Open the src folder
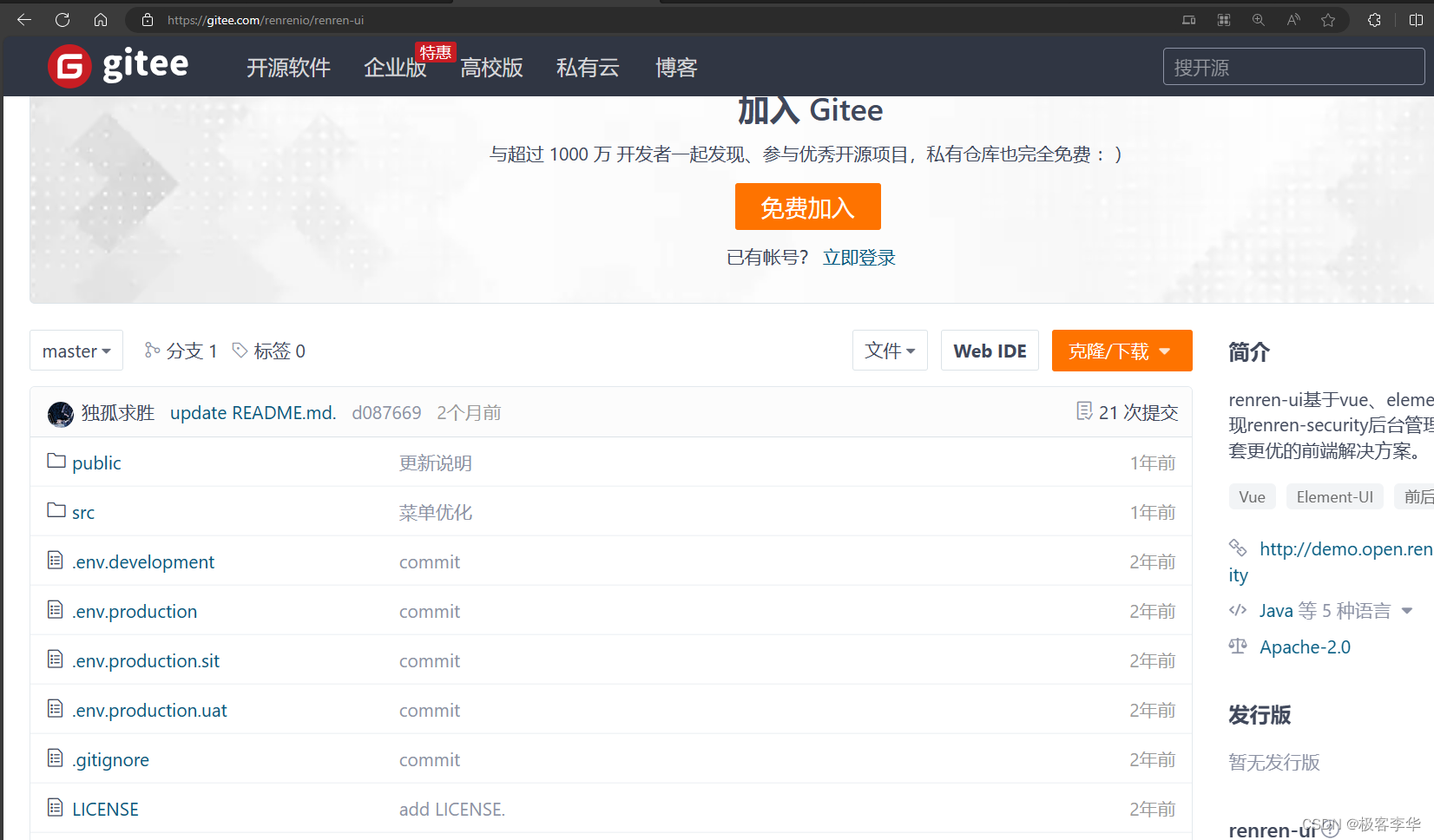The image size is (1434, 840). 83,512
